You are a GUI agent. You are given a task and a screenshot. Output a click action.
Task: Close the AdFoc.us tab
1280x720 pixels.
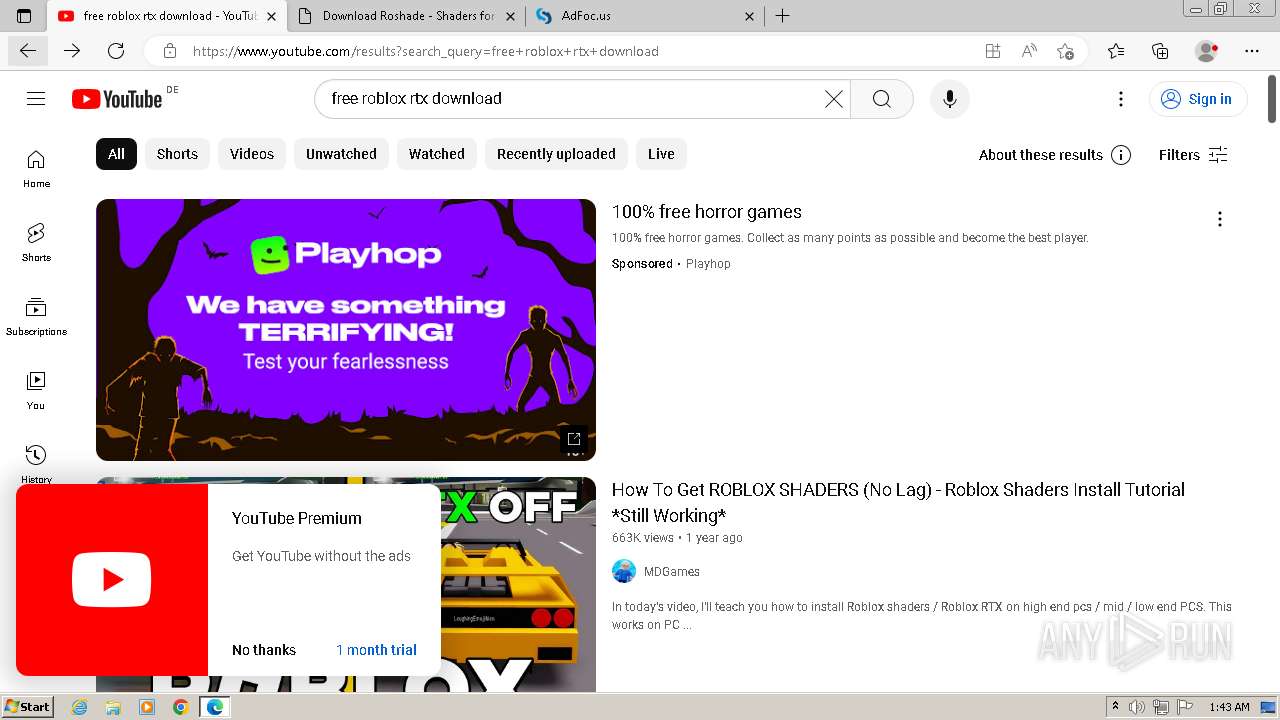click(750, 16)
